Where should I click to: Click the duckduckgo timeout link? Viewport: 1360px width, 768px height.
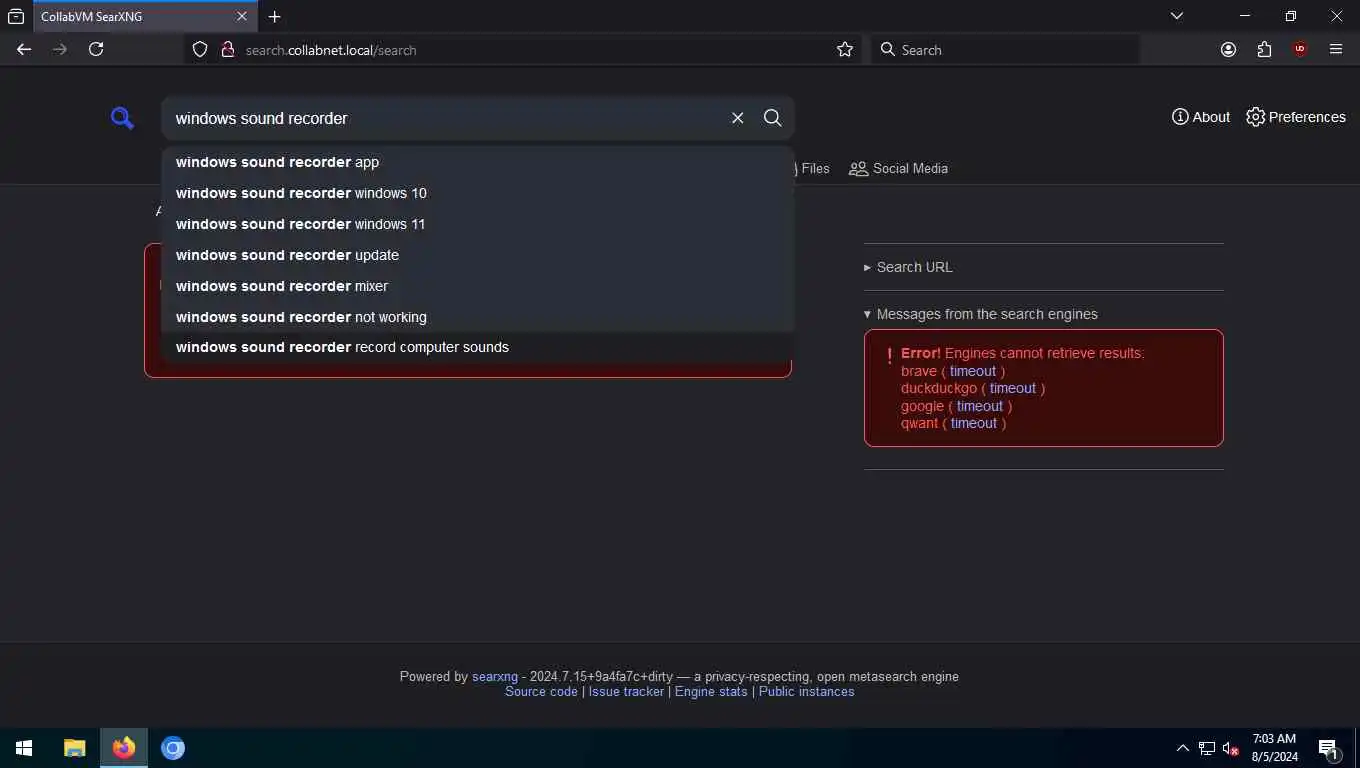tap(1013, 388)
